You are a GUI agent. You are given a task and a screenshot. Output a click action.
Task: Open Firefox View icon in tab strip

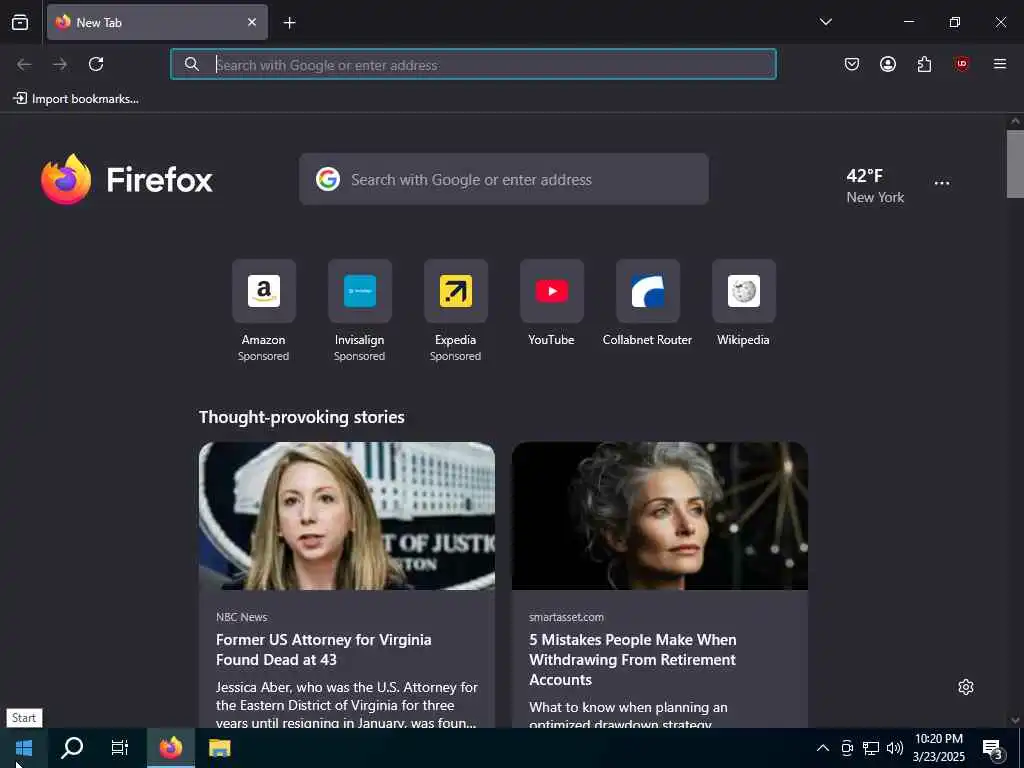(20, 22)
